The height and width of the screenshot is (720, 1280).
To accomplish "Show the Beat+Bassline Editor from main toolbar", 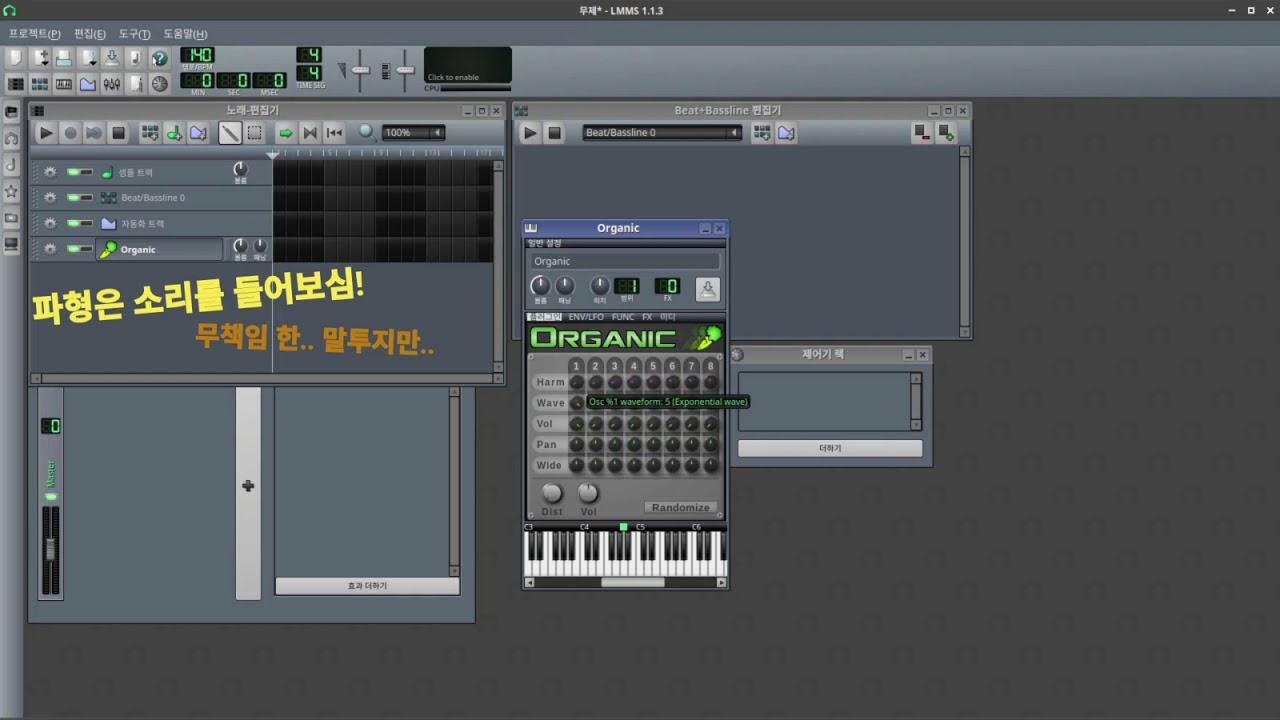I will [x=40, y=84].
